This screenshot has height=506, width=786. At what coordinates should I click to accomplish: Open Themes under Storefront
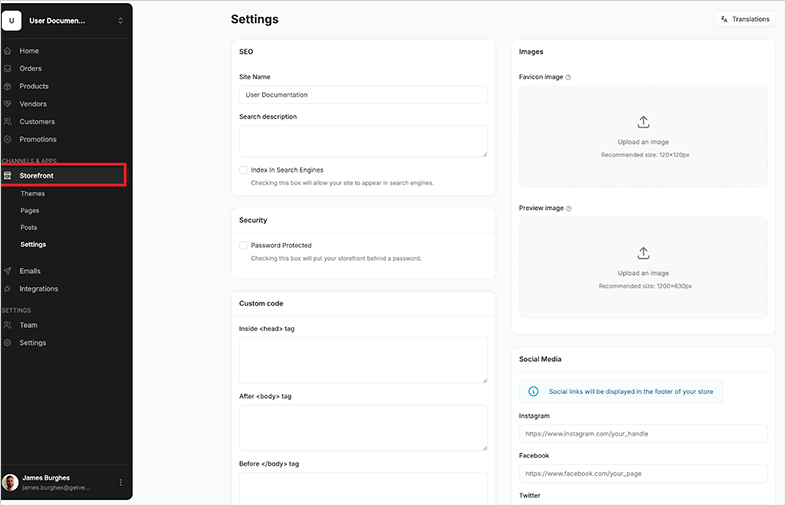click(x=33, y=194)
